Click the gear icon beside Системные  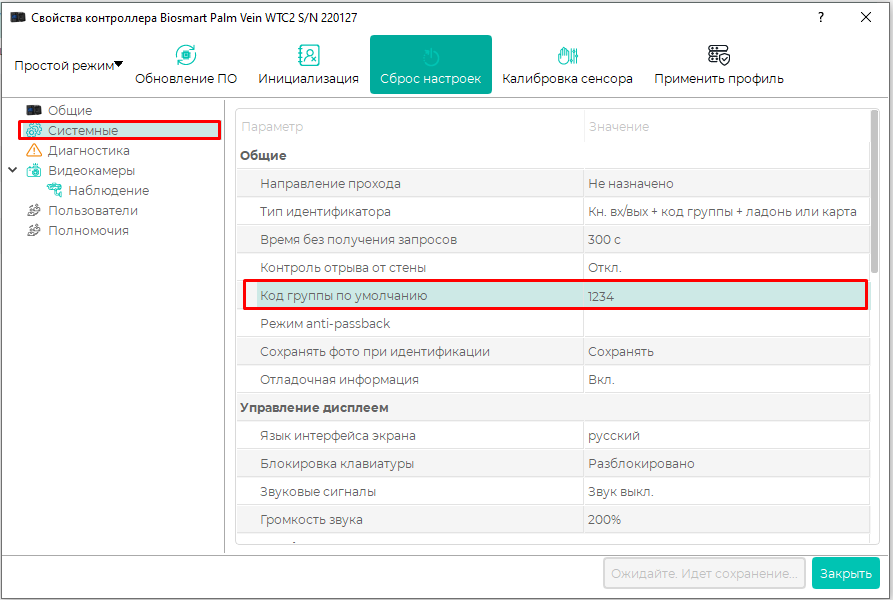34,130
